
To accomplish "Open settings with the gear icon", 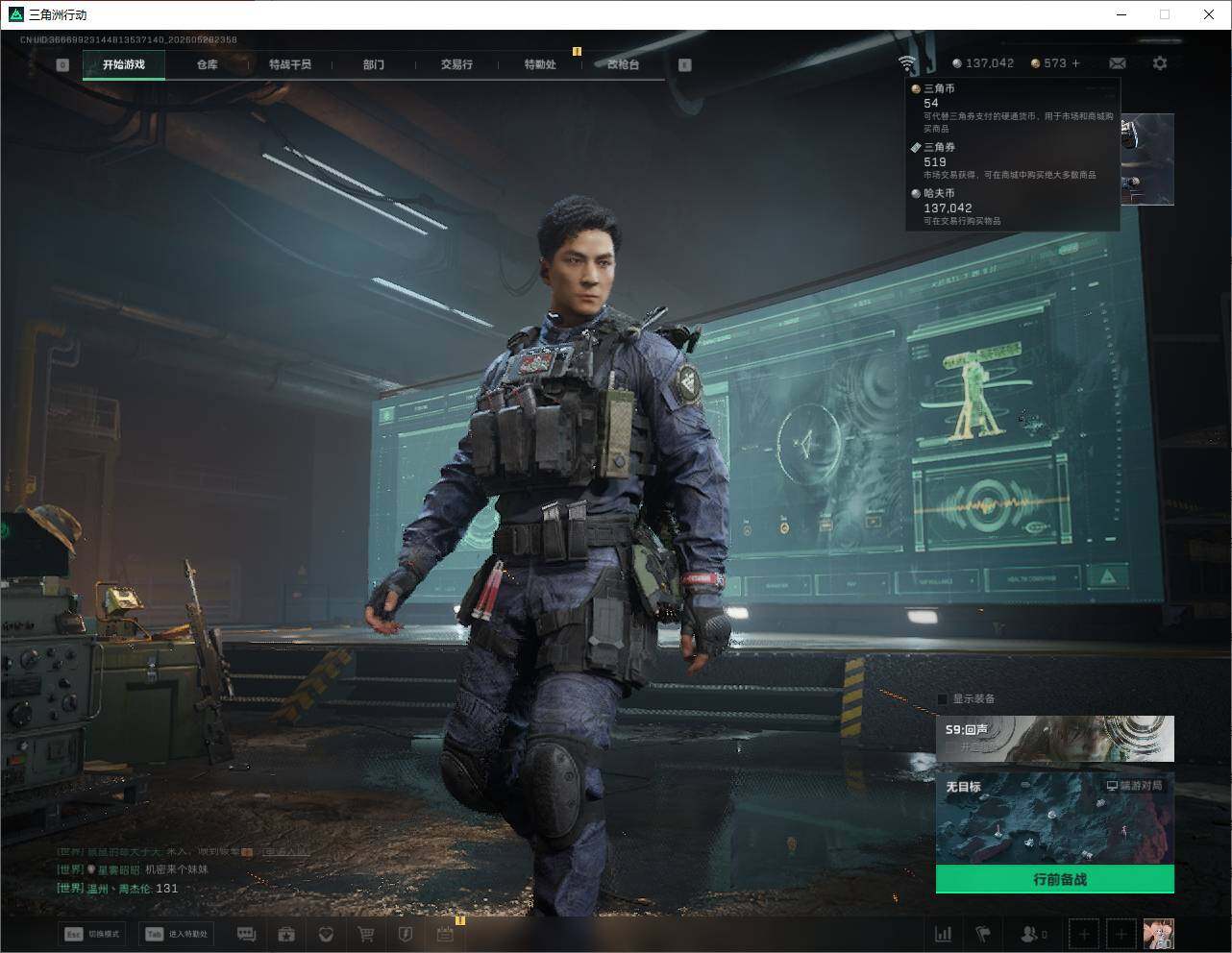I will pyautogui.click(x=1160, y=63).
